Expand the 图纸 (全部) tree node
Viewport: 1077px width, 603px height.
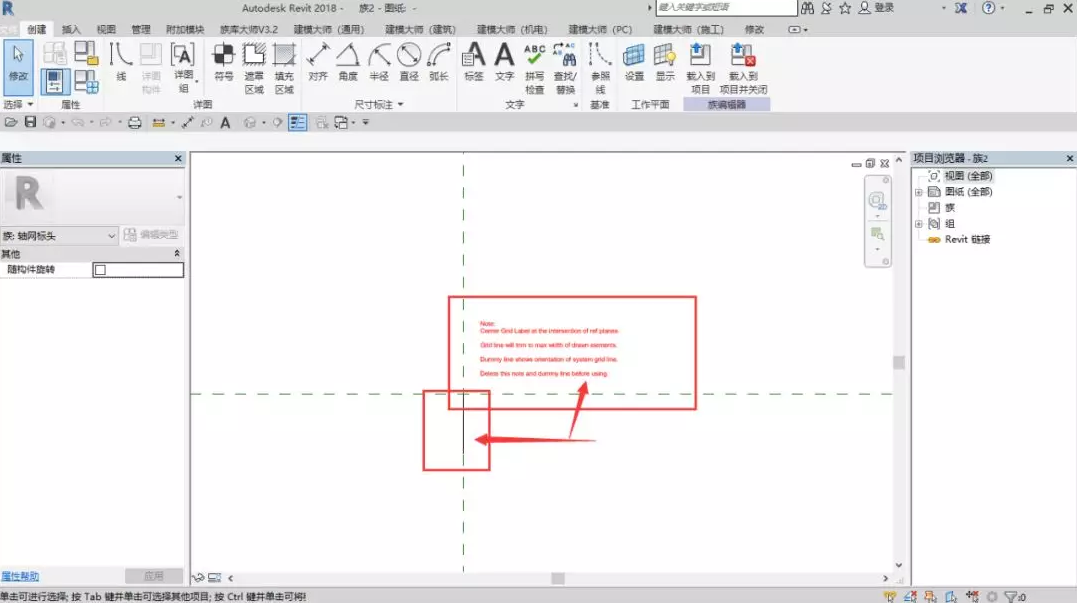(x=918, y=192)
